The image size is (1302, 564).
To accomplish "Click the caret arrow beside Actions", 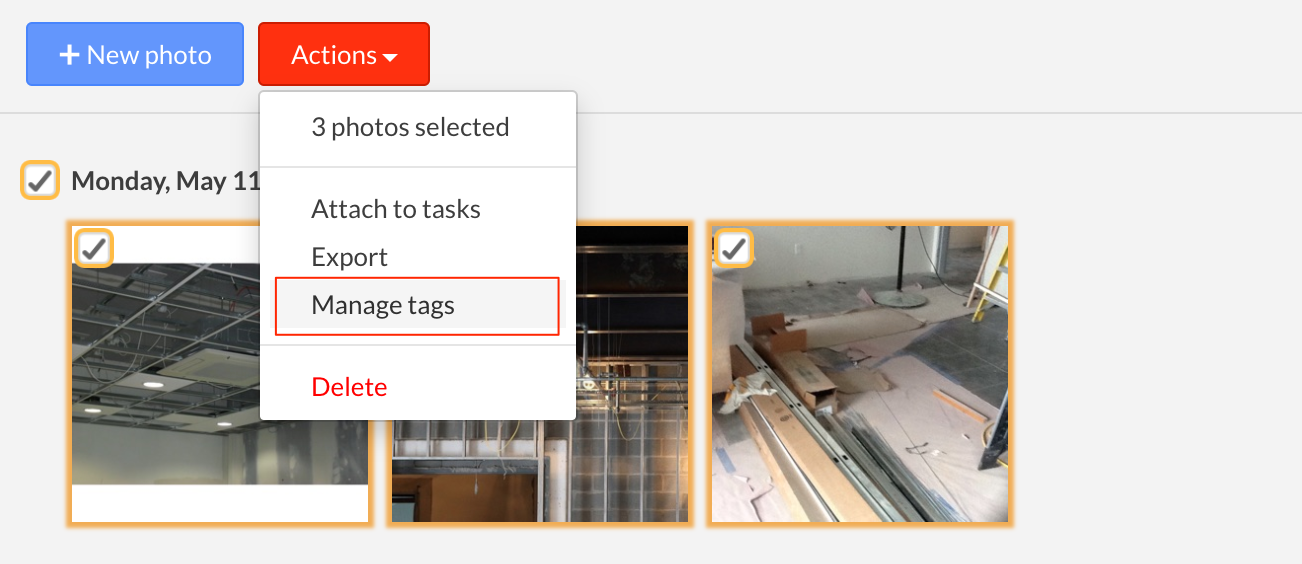I will [x=390, y=58].
